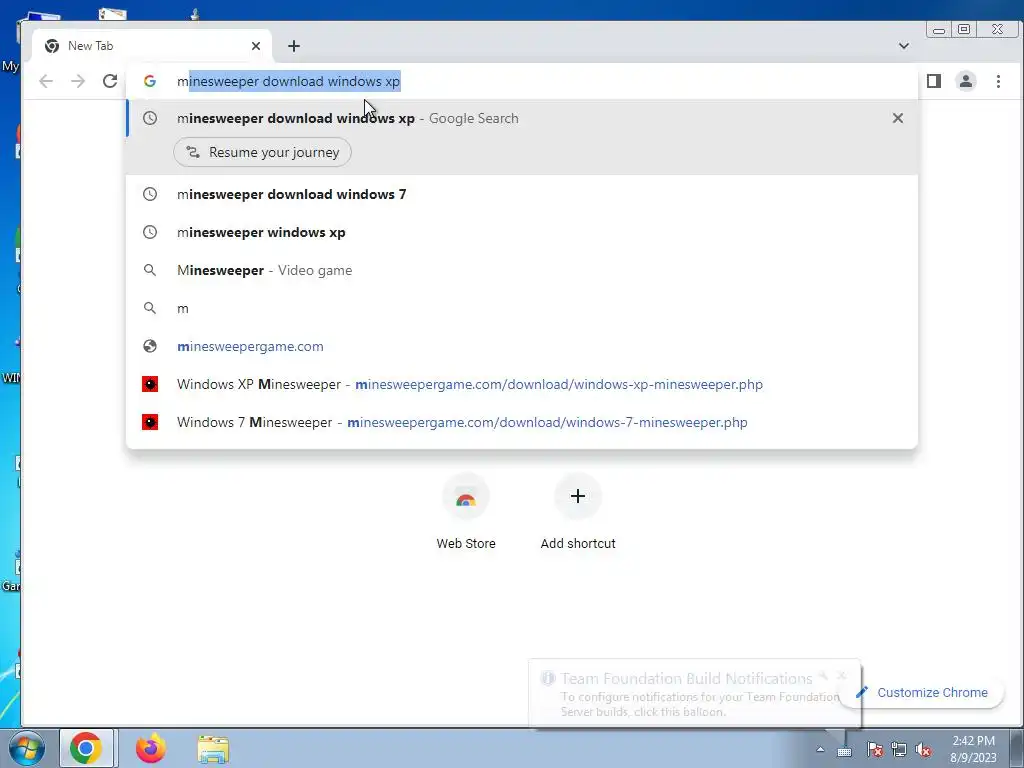Image resolution: width=1024 pixels, height=768 pixels.
Task: Select 'minesweeper download windows xp' Google Search suggestion
Action: [x=522, y=118]
